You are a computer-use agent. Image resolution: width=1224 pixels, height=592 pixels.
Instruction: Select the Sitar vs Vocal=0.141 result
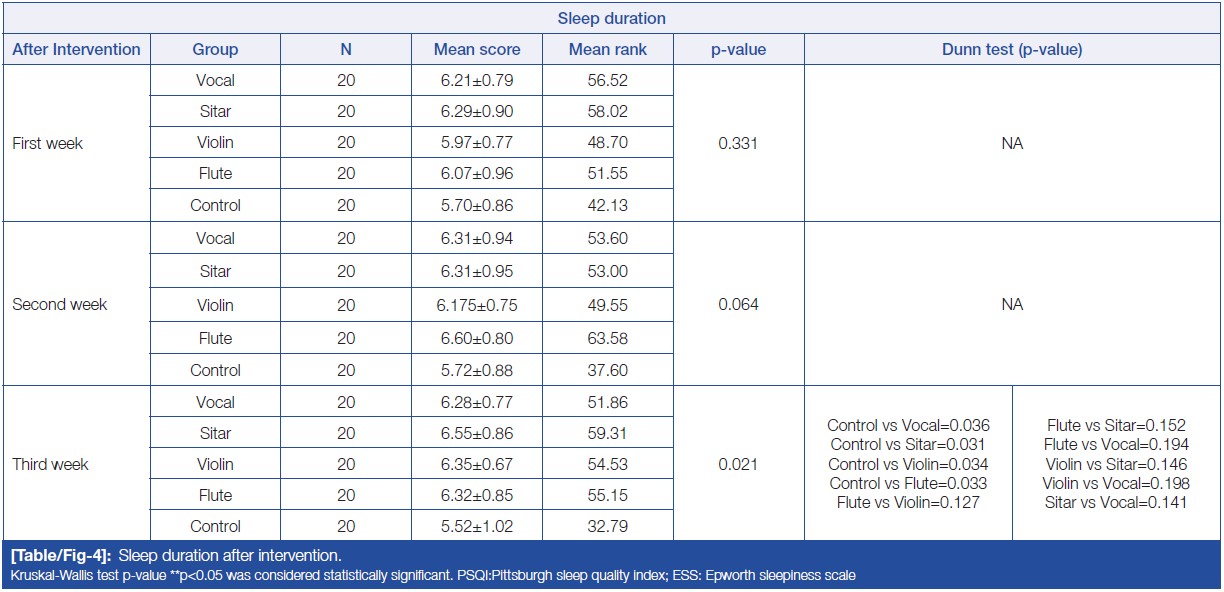point(1116,503)
